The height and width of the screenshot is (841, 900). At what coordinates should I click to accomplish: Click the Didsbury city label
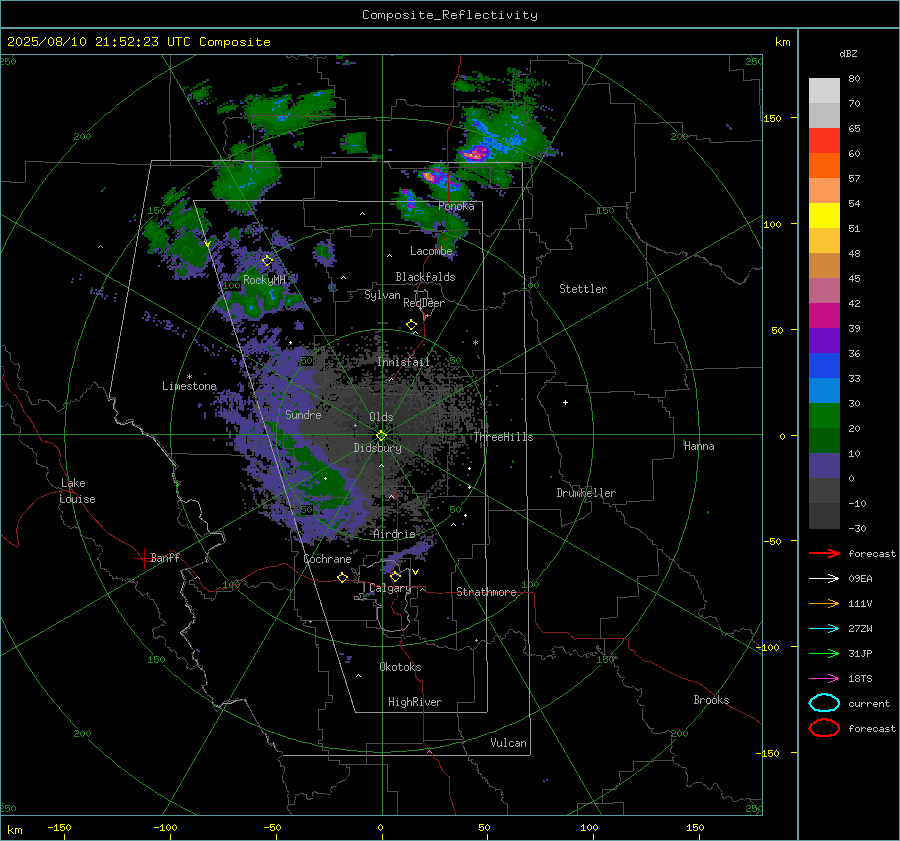click(x=378, y=448)
